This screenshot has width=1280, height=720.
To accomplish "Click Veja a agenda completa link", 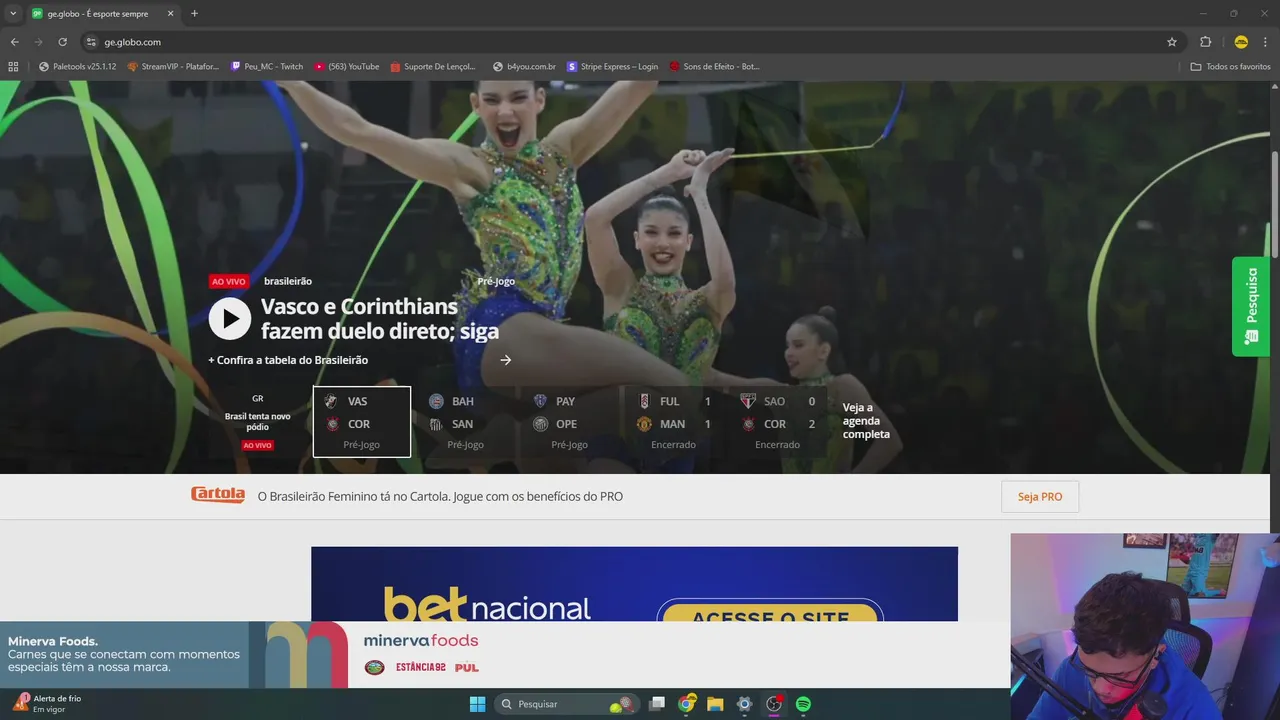I will click(866, 421).
